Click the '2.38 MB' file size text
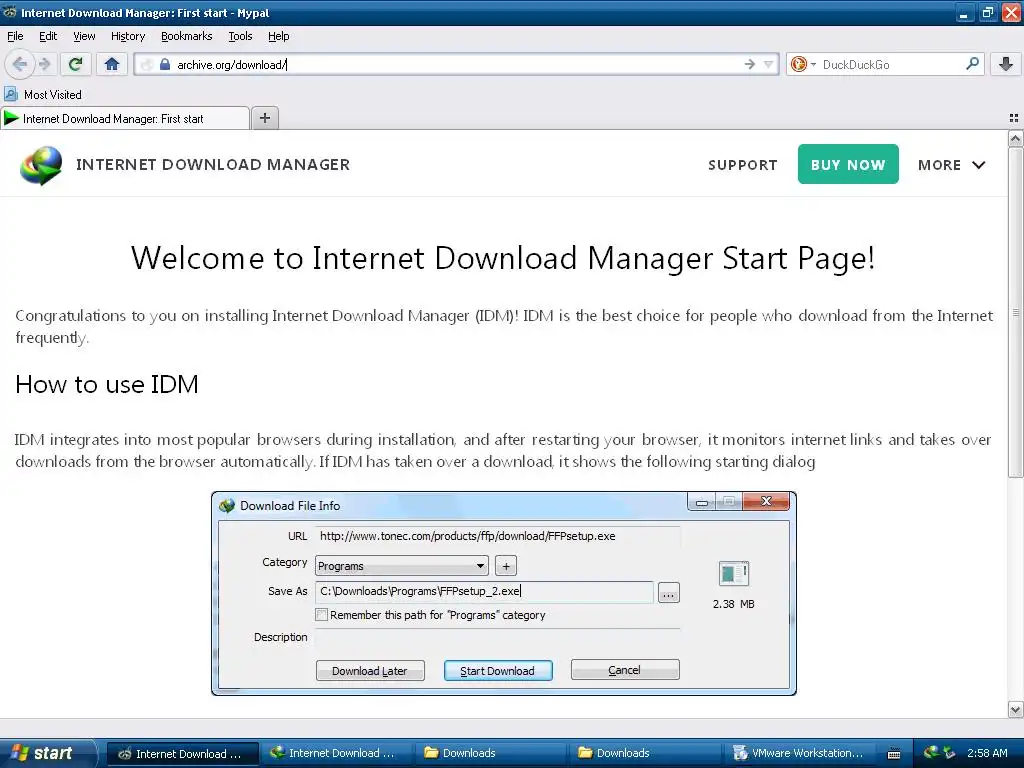The width and height of the screenshot is (1024, 768). pos(733,604)
